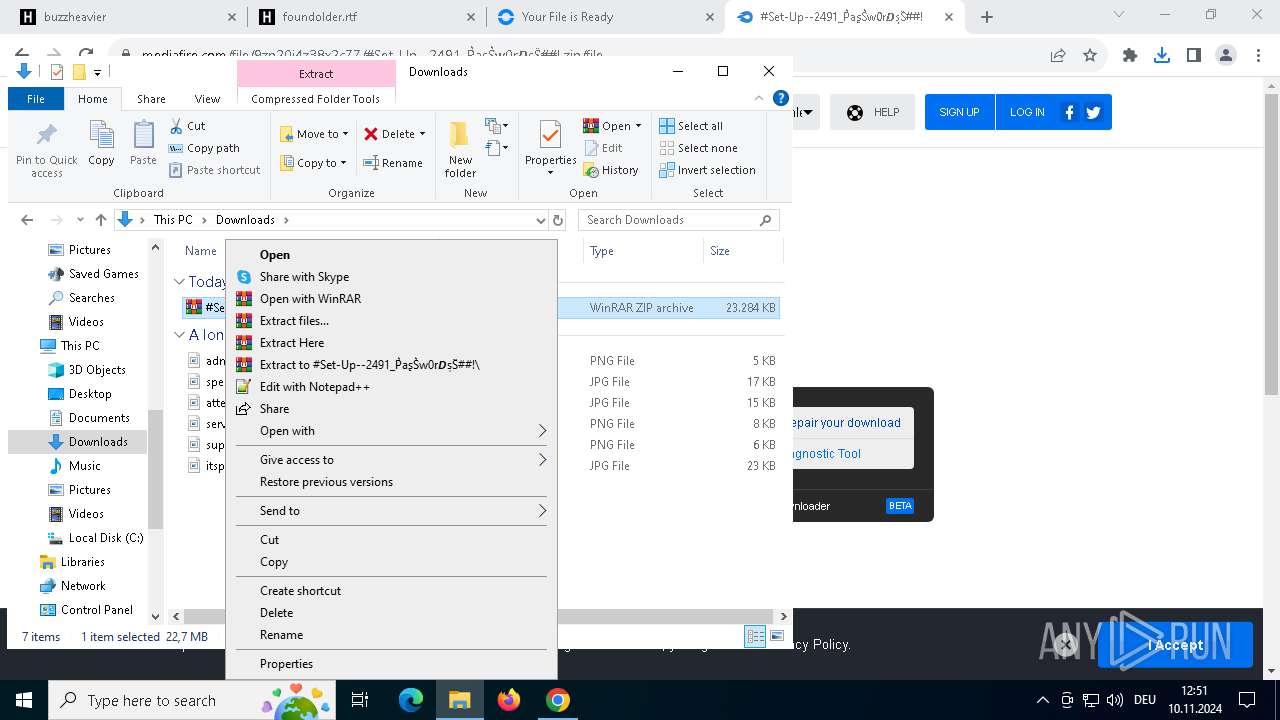Switch to Large icons view icon
The image size is (1280, 720).
[x=776, y=636]
